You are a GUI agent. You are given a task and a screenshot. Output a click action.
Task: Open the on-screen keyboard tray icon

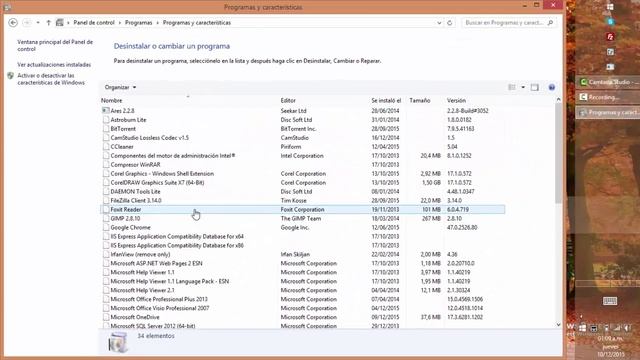coord(610,301)
